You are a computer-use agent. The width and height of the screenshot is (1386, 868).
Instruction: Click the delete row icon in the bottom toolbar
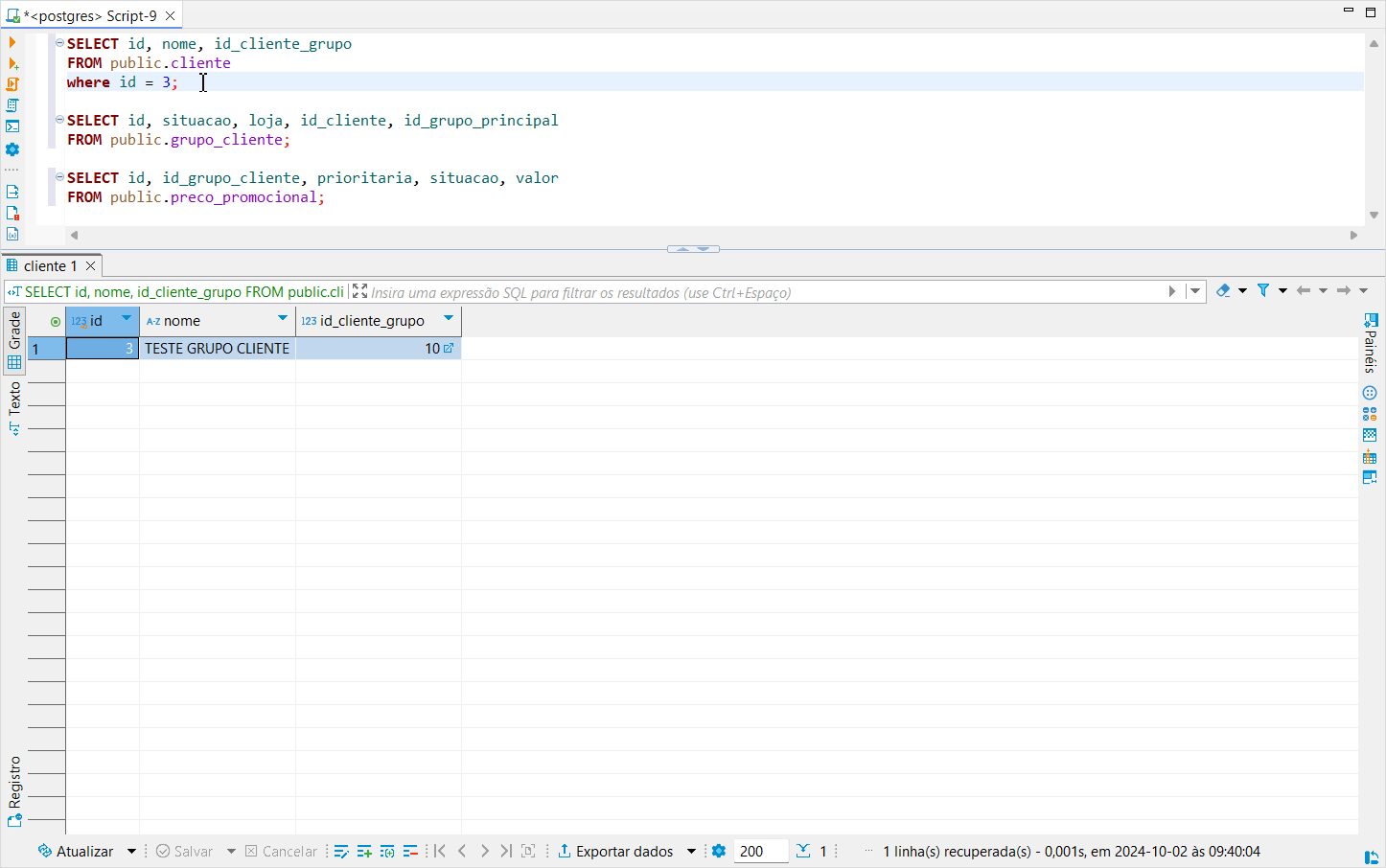point(410,851)
